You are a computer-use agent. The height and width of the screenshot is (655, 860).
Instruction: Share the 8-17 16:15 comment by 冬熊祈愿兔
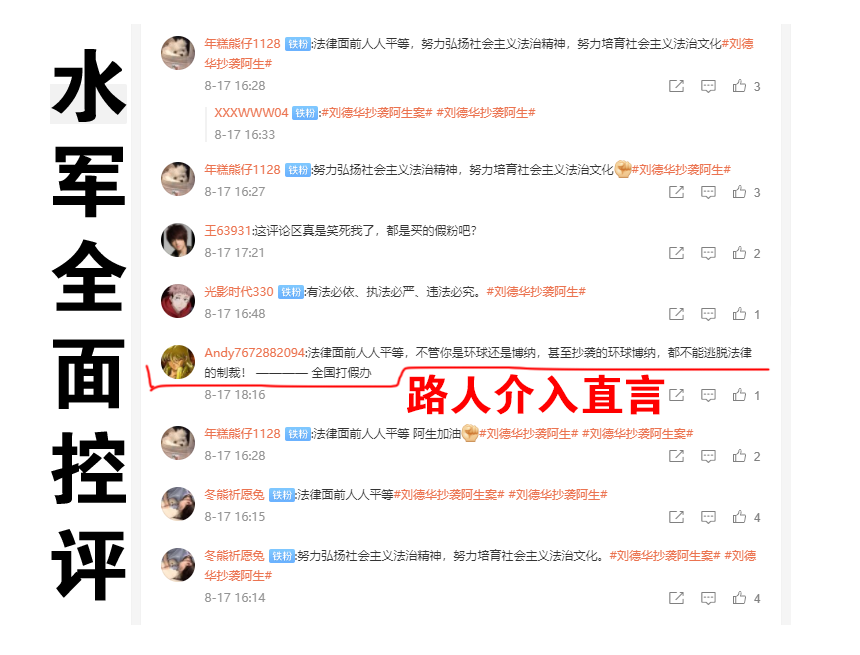point(676,517)
